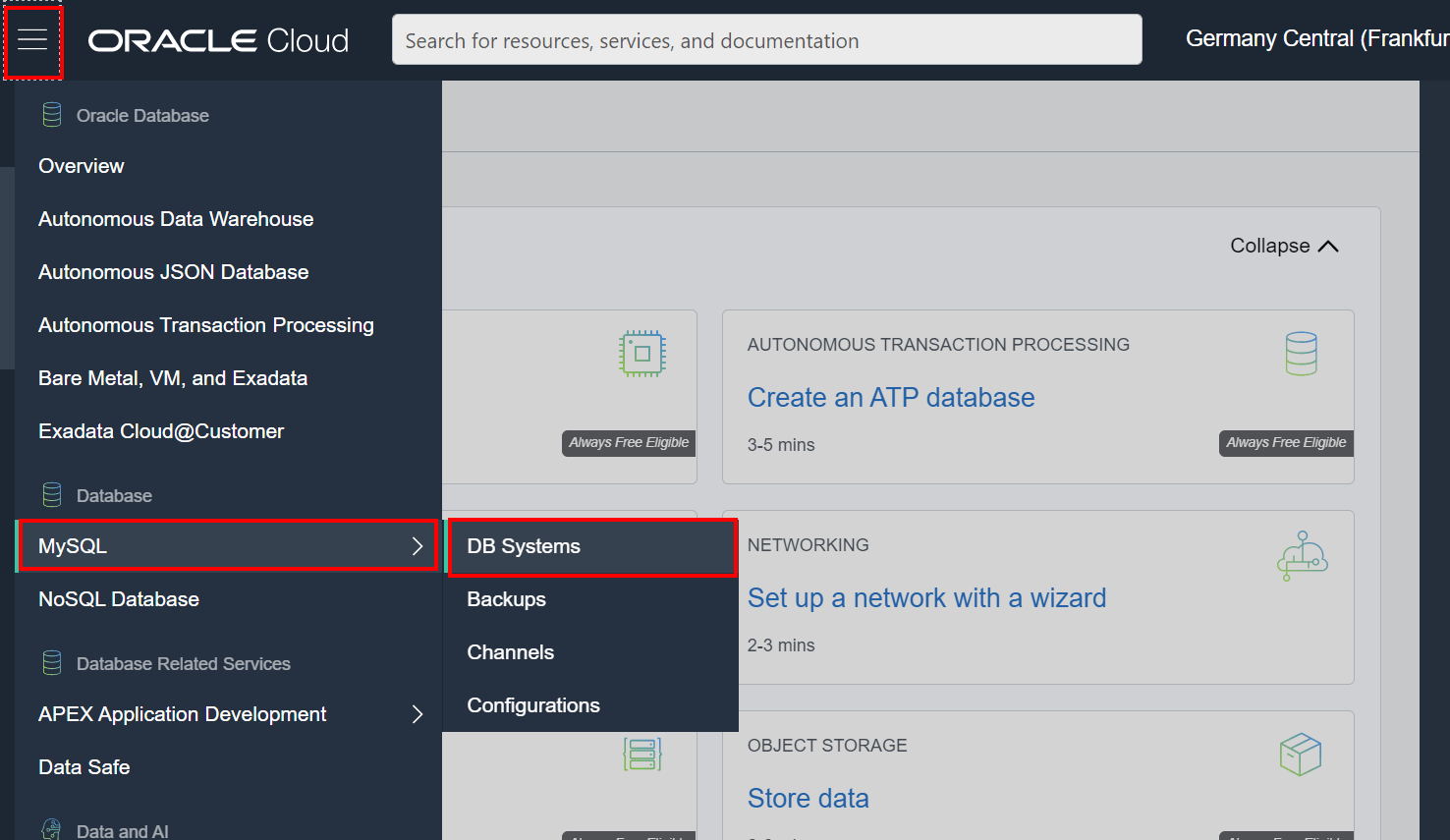Click the Create an ATP database link
This screenshot has height=840, width=1450.
coord(891,397)
